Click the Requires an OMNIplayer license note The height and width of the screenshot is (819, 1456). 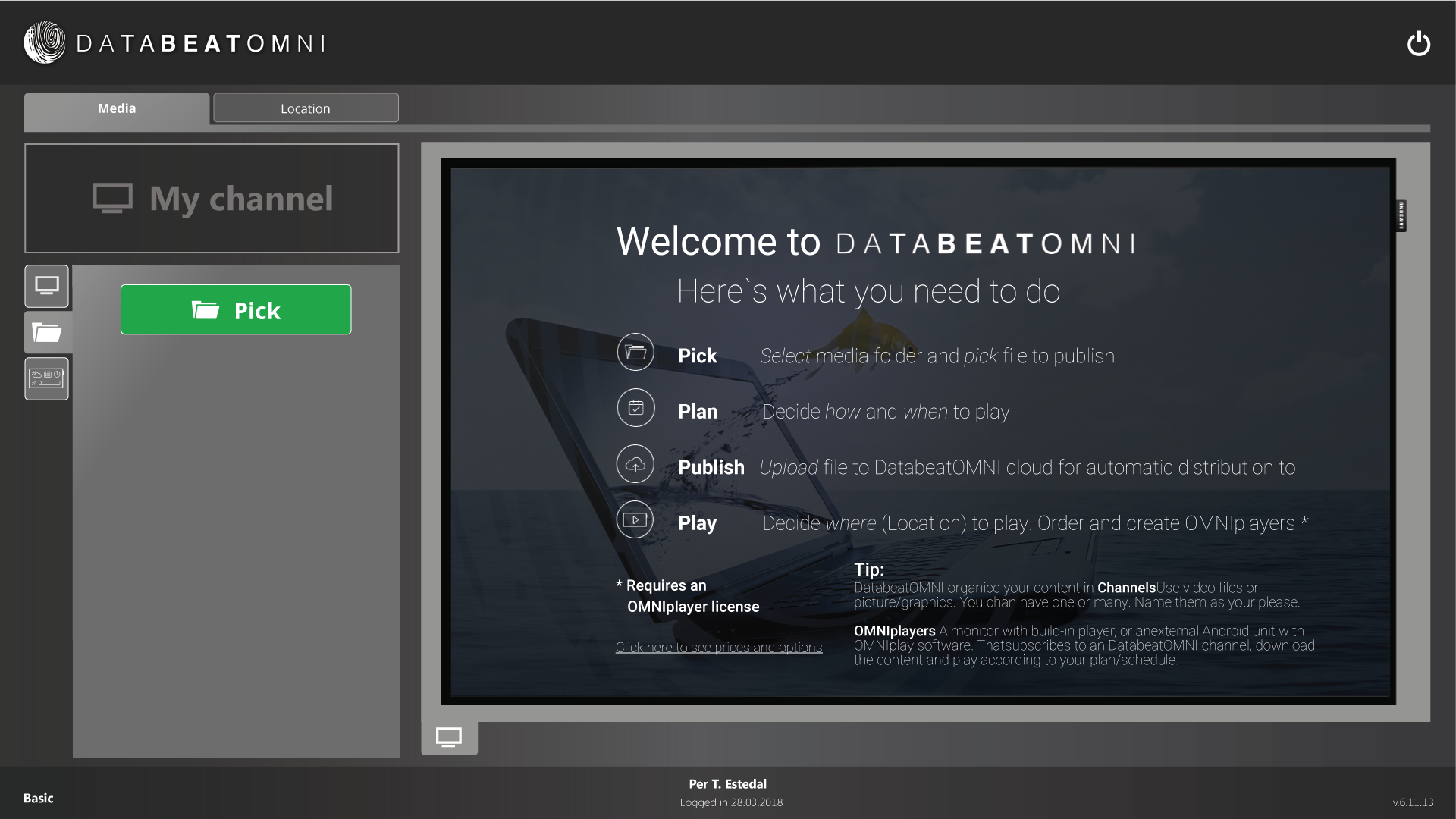point(688,596)
